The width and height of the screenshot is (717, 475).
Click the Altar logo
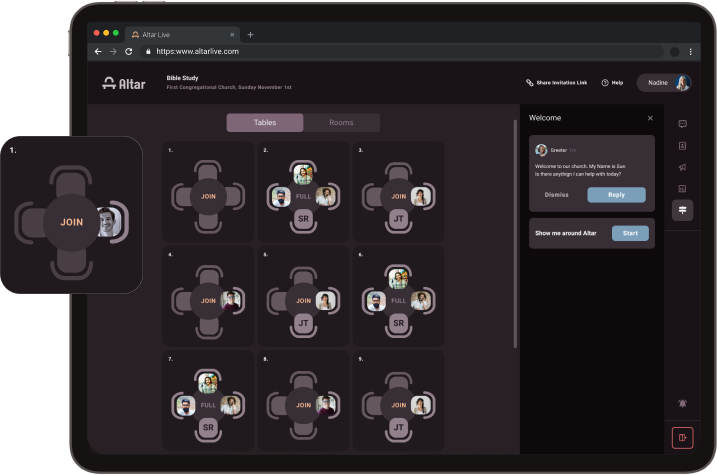[x=124, y=83]
